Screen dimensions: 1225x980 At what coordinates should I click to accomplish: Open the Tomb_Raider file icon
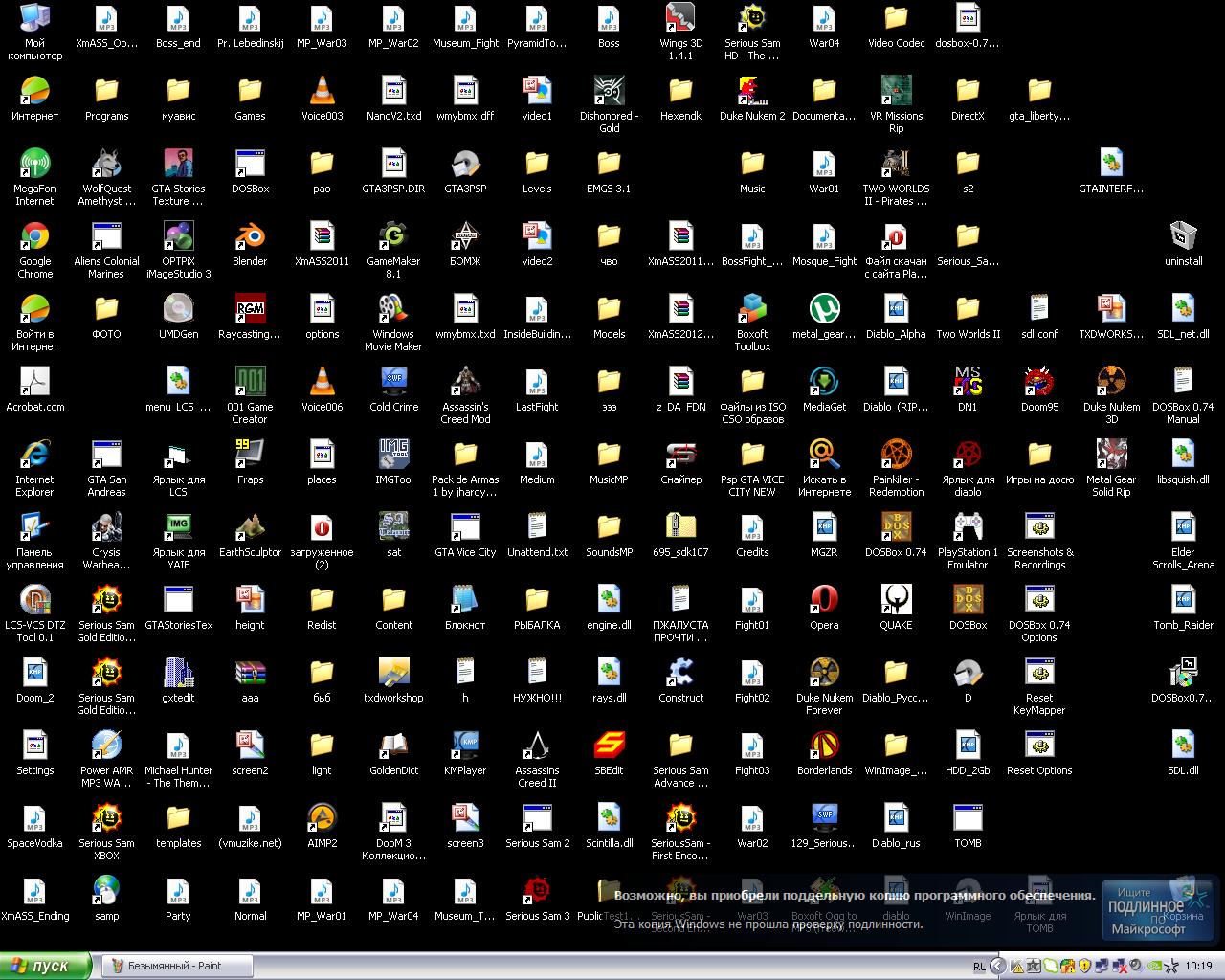pos(1183,599)
